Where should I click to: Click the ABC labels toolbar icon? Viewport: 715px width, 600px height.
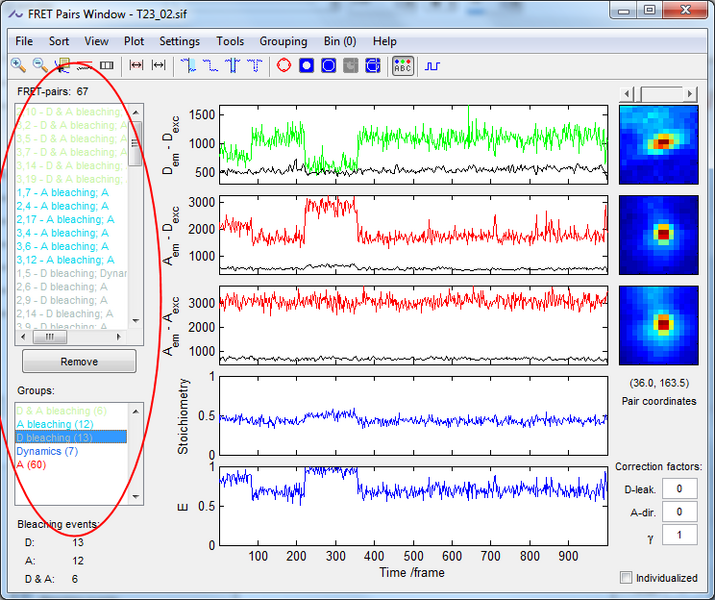[402, 65]
